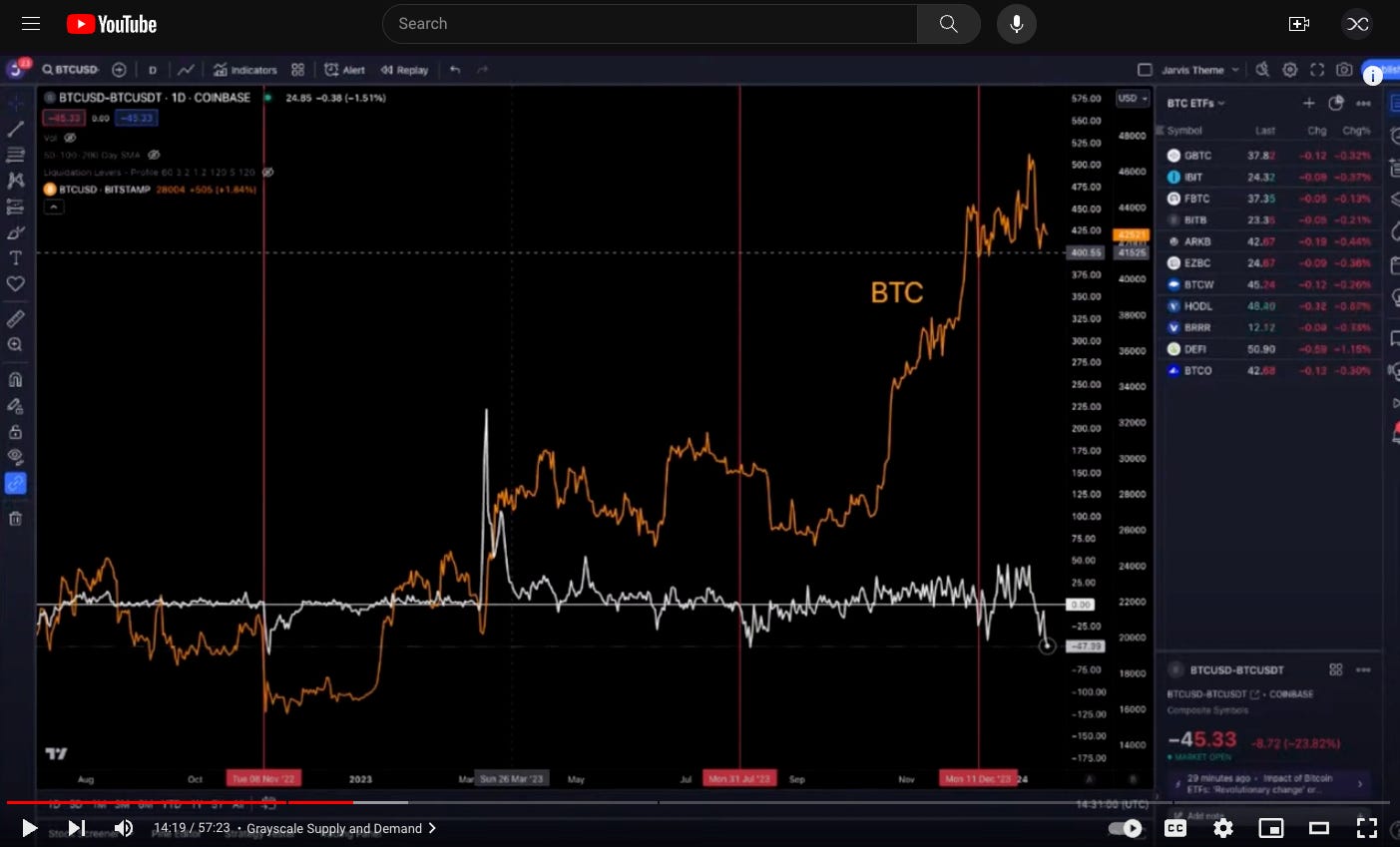
Task: Select ARKB row in watchlist
Action: 1269,241
